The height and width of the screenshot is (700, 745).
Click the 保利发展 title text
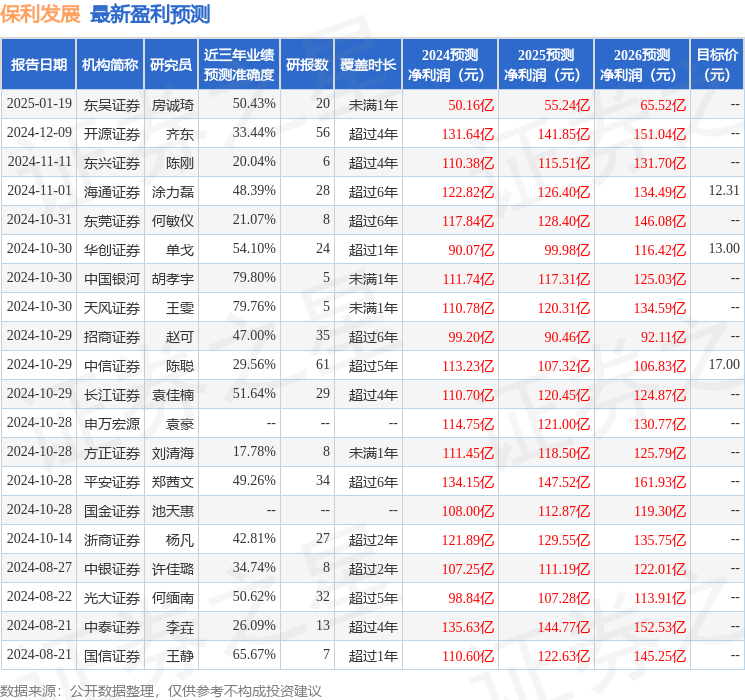point(40,14)
